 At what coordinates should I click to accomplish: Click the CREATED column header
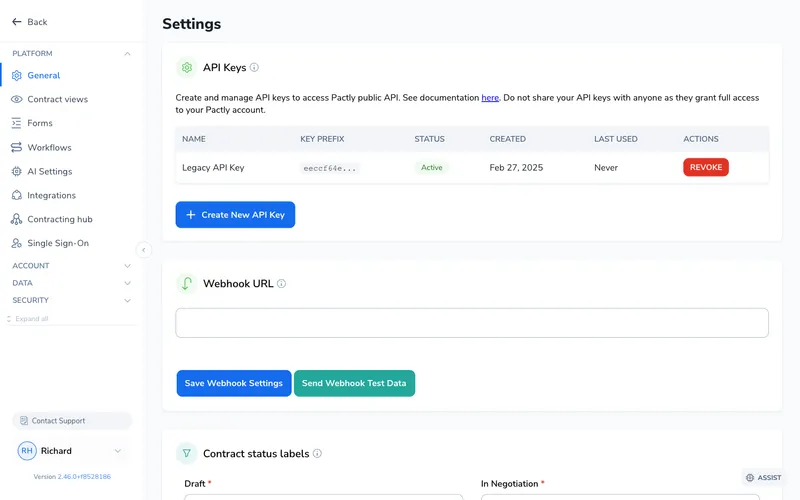coord(508,139)
